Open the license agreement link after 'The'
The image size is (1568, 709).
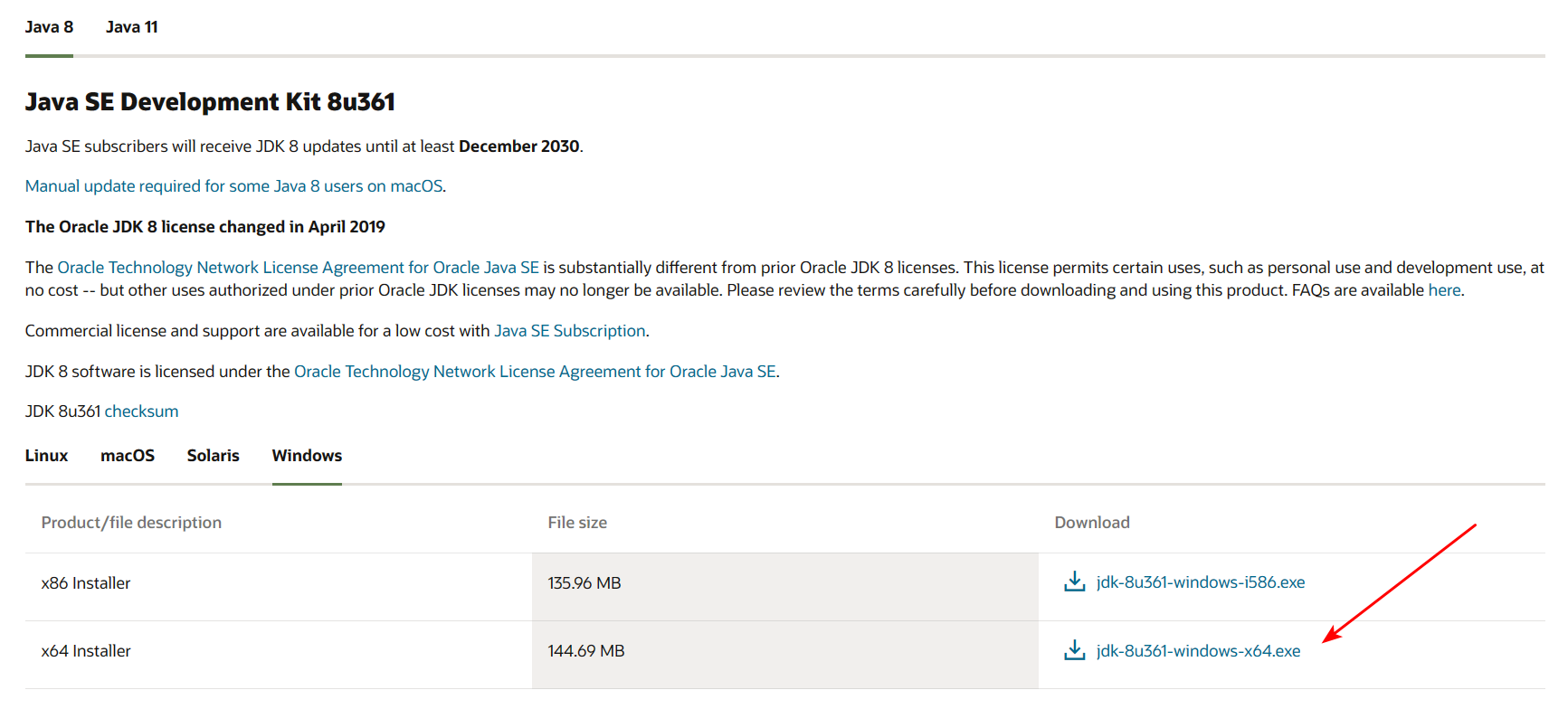[298, 268]
